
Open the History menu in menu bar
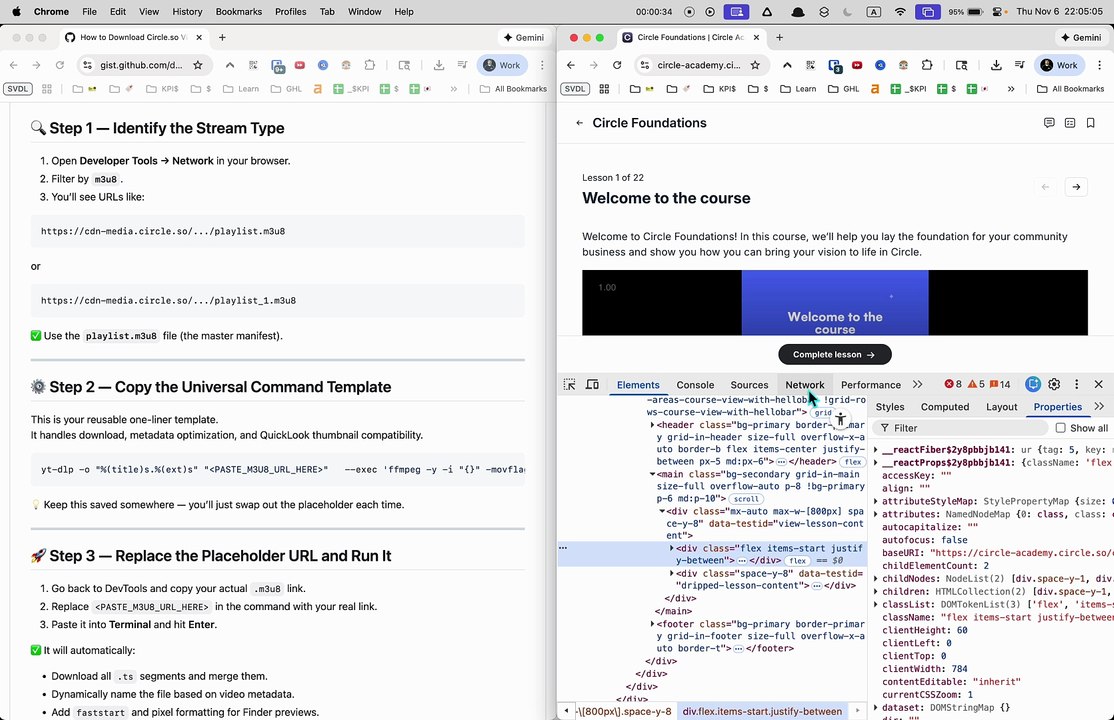187,11
